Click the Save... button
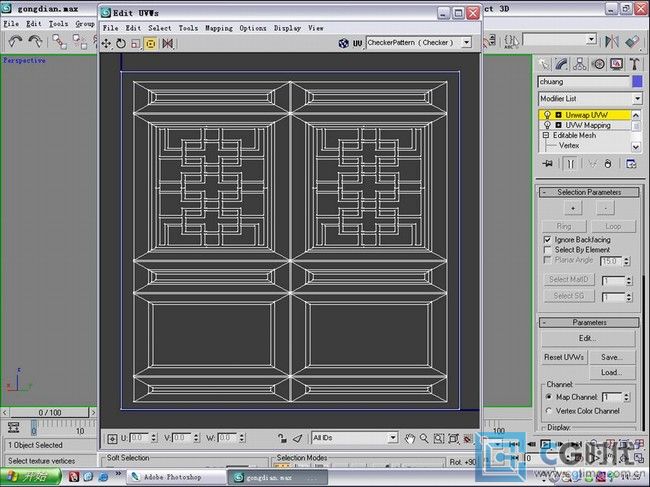The image size is (650, 487). pyautogui.click(x=612, y=357)
